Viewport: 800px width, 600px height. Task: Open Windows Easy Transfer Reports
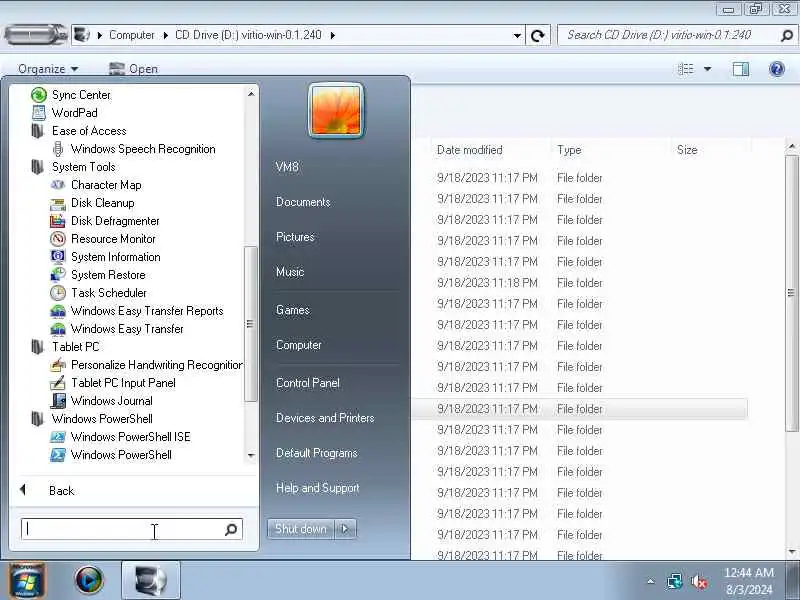click(137, 311)
